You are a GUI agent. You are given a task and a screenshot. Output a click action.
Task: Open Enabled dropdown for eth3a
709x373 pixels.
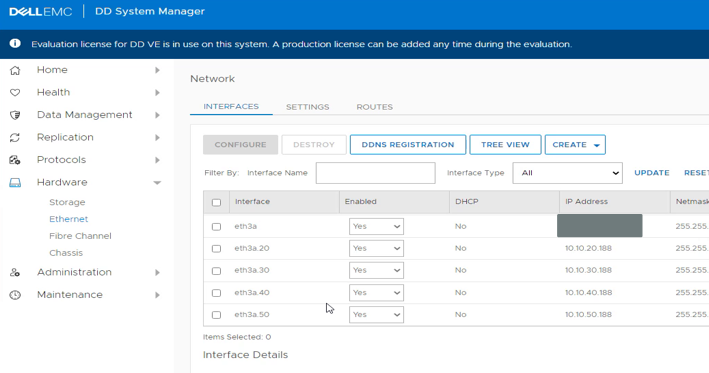coord(376,226)
